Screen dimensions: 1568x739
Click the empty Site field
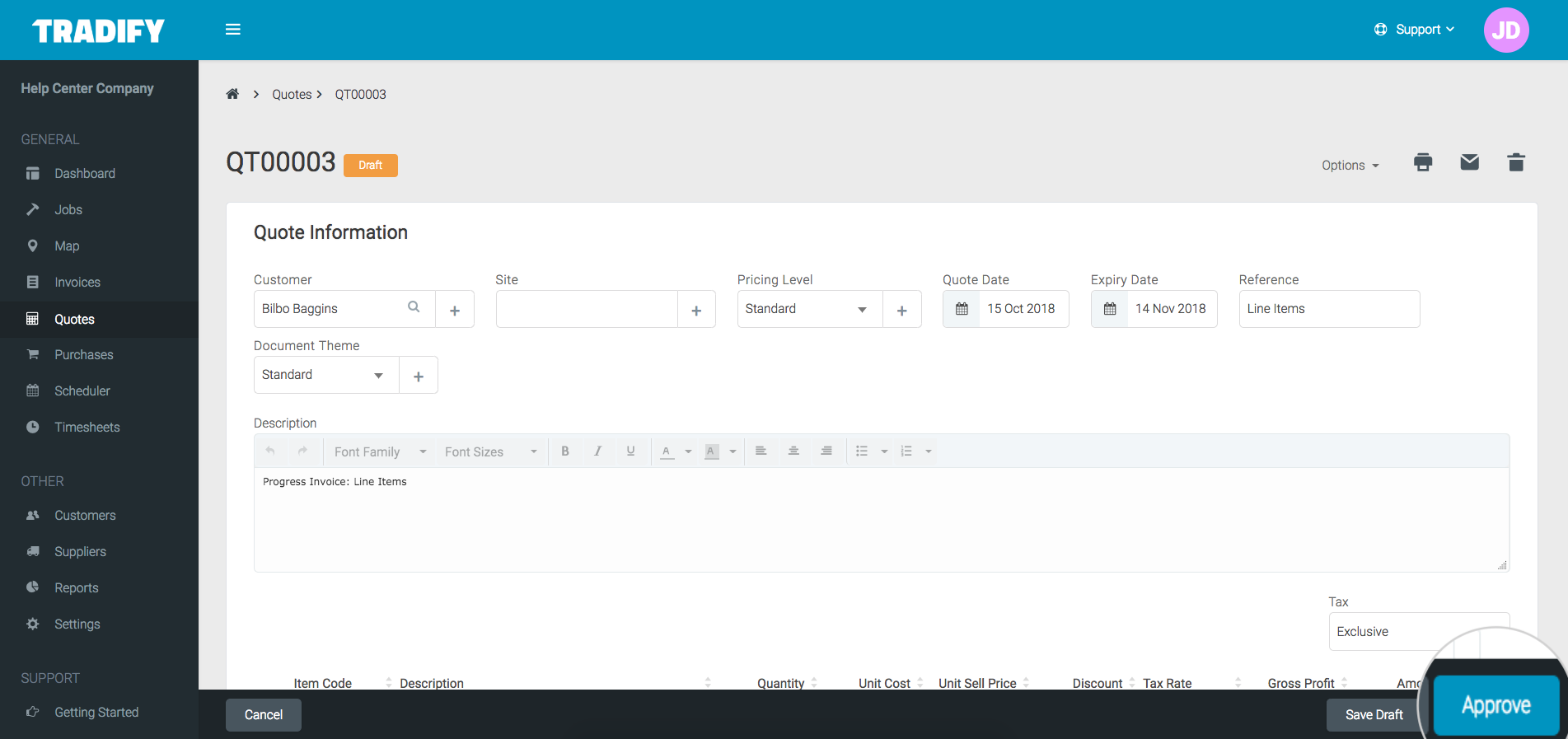pyautogui.click(x=587, y=309)
